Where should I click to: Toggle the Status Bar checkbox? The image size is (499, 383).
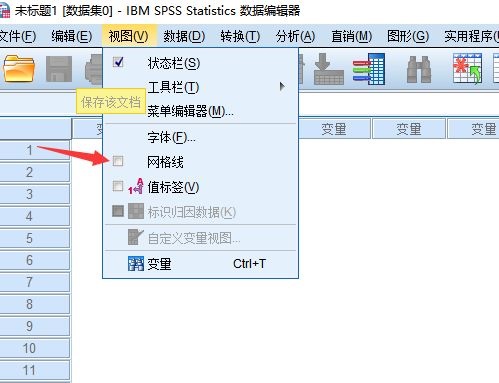point(118,62)
